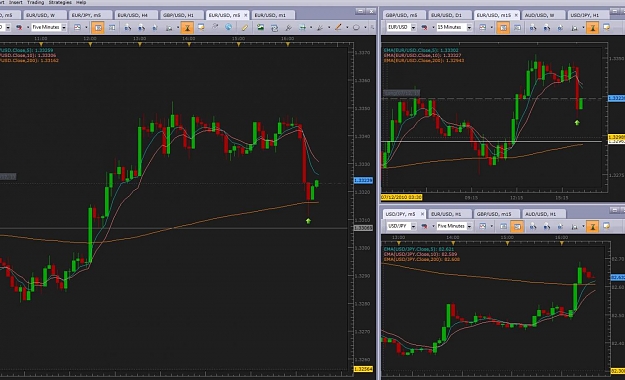Viewport: 625px width, 380px height.
Task: Toggle the first view mode button in USD/JPY toolbar
Action: [x=503, y=226]
